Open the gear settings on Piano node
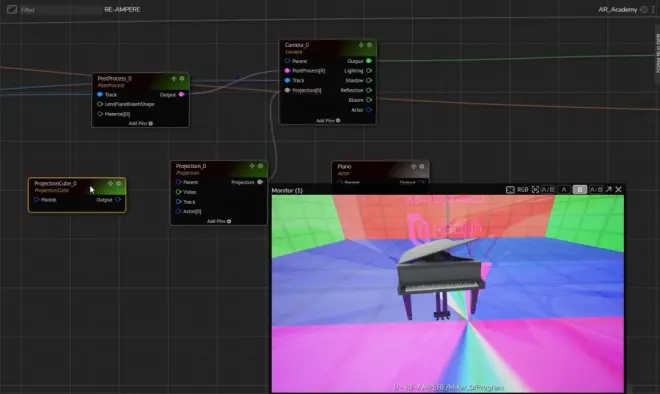Image resolution: width=660 pixels, height=394 pixels. click(x=422, y=166)
